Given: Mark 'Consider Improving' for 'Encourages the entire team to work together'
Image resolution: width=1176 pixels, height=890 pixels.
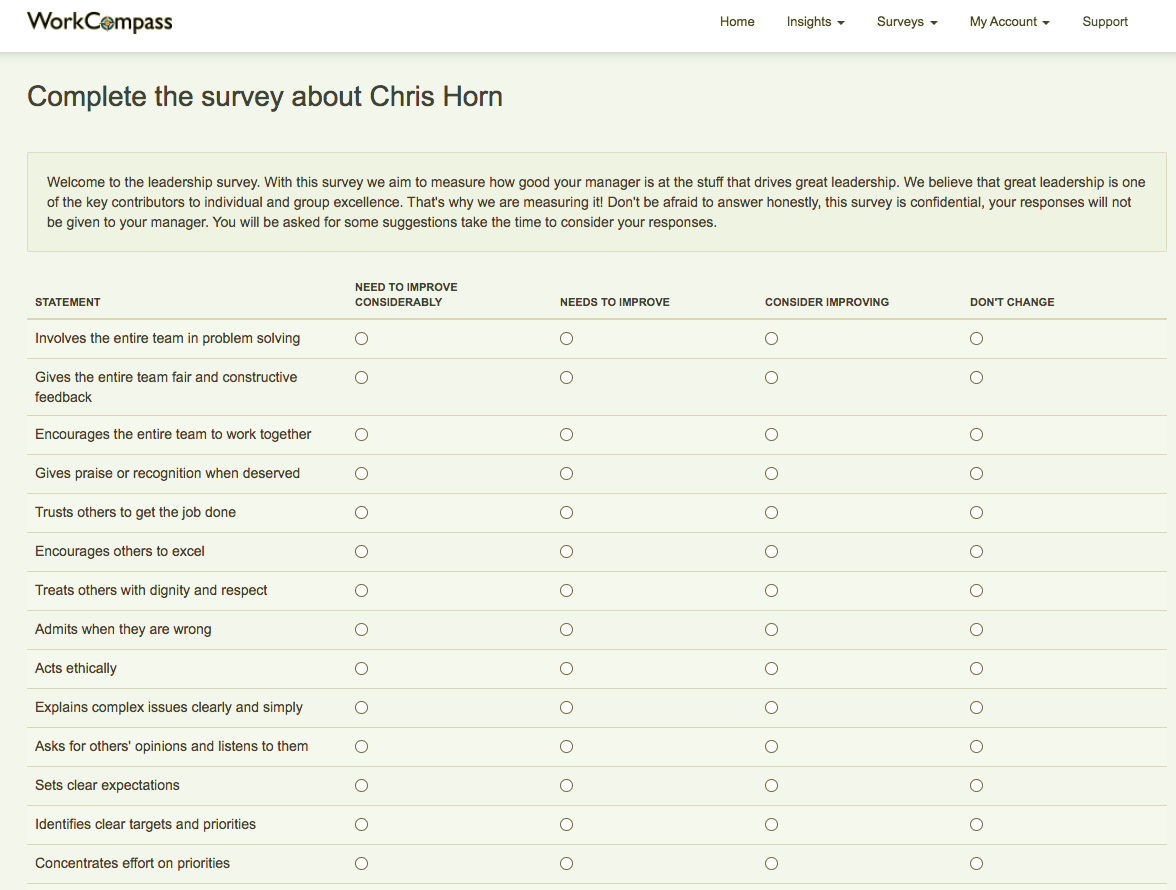Looking at the screenshot, I should (771, 434).
